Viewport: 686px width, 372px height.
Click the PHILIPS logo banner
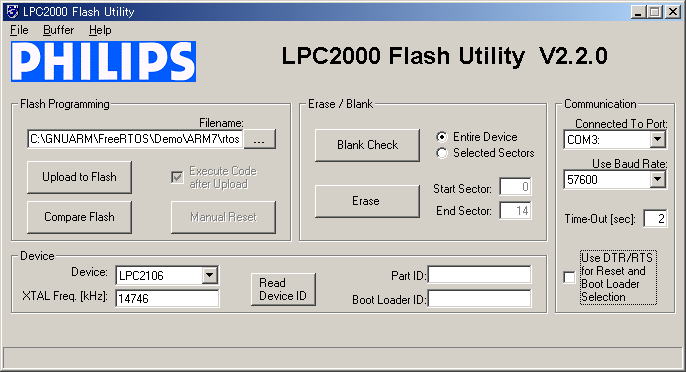point(103,61)
